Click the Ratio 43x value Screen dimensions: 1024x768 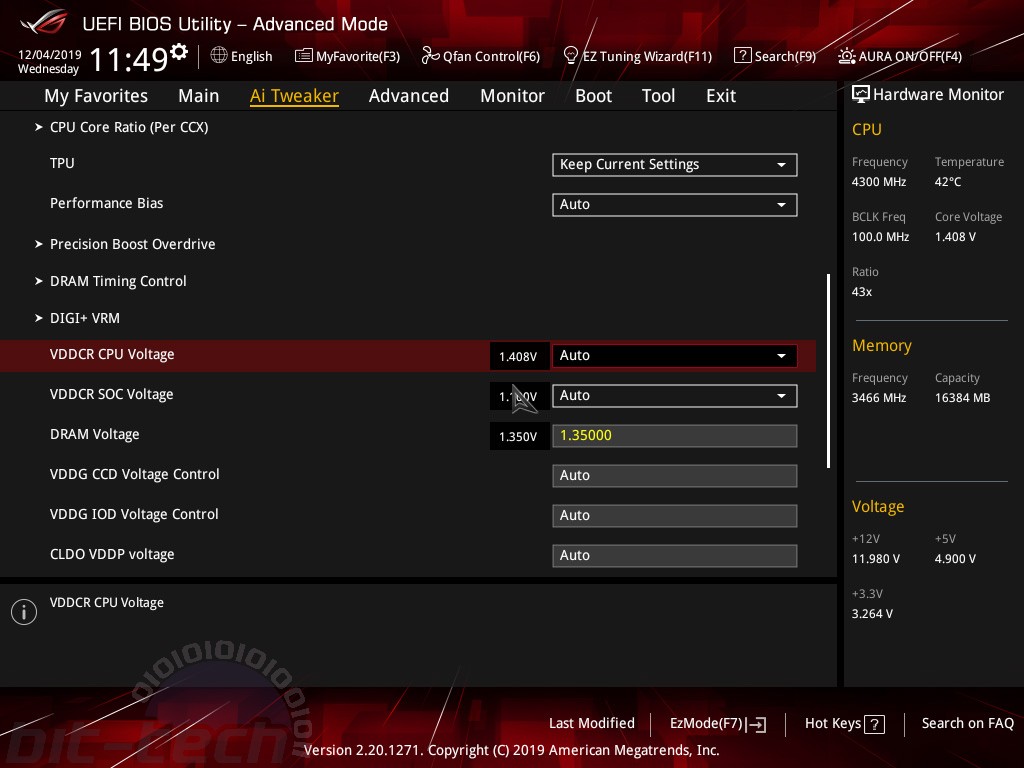coord(862,292)
